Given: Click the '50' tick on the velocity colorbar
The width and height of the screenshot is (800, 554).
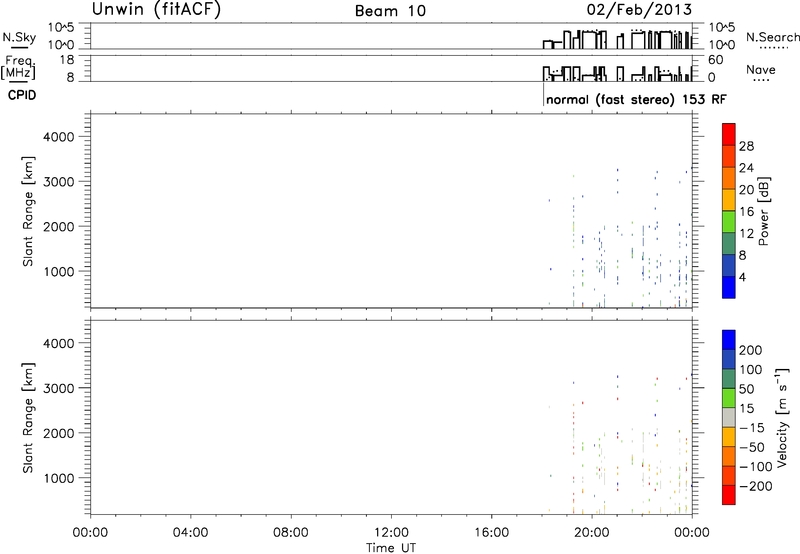Looking at the screenshot, I should [x=746, y=389].
